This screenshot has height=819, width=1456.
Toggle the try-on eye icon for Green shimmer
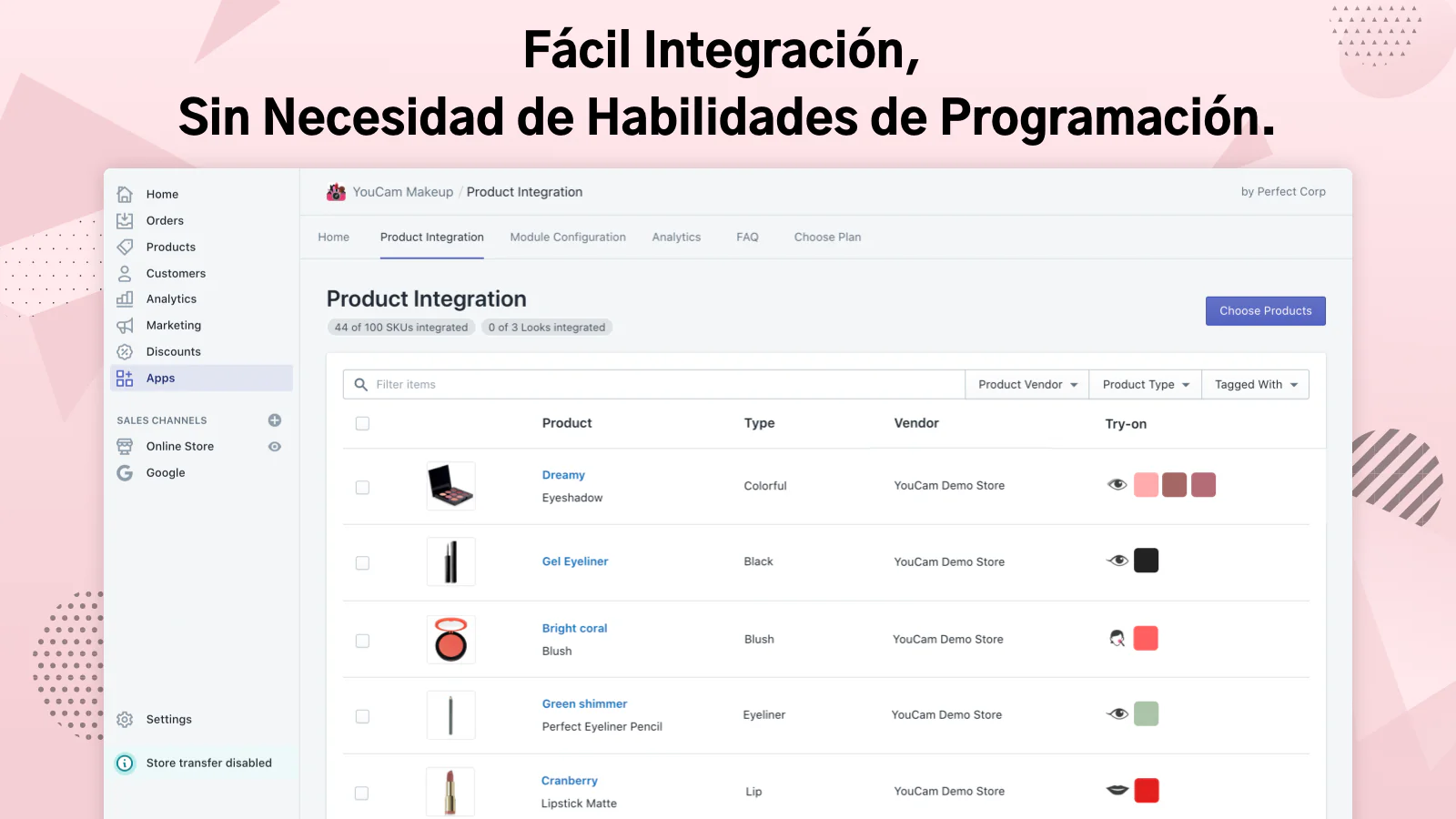tap(1117, 713)
